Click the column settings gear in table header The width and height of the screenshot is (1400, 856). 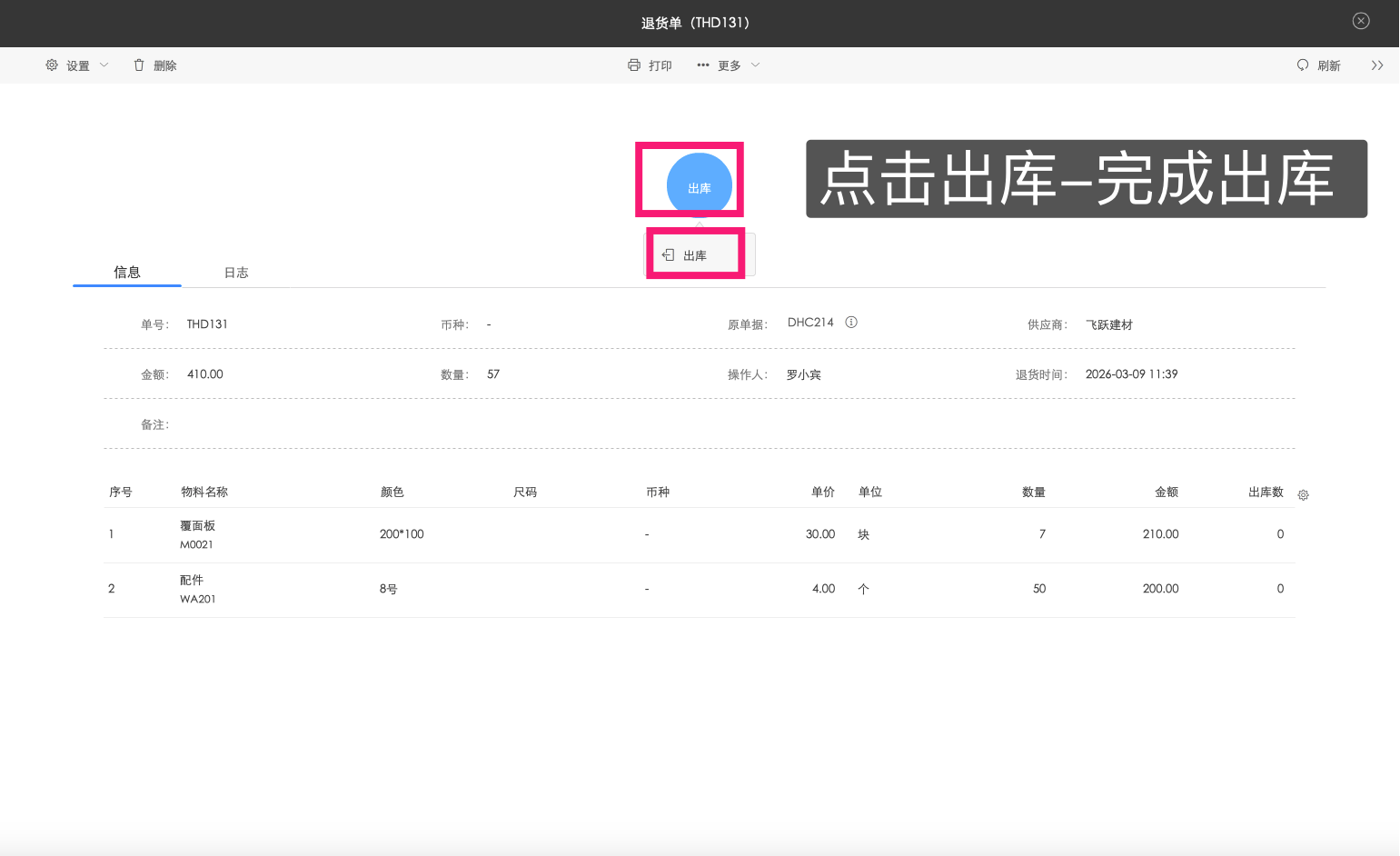(1303, 494)
